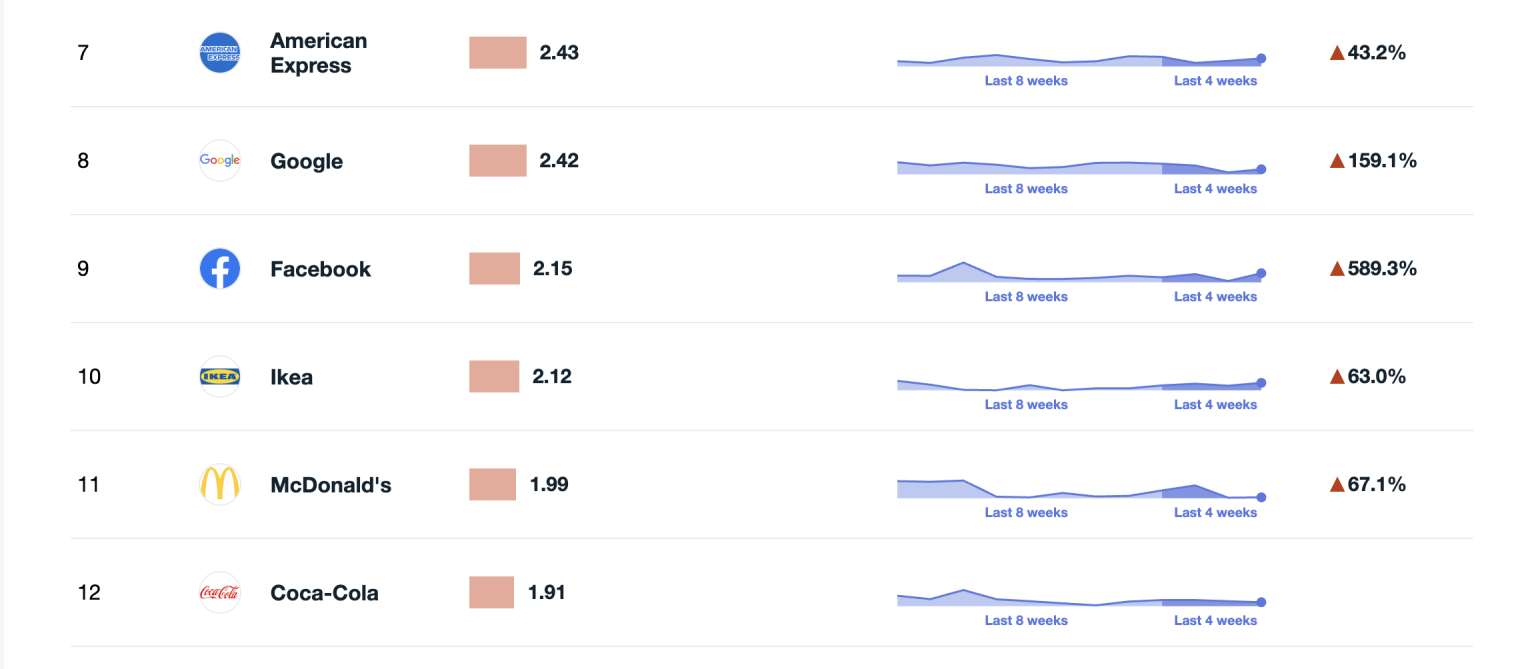The image size is (1536, 669).
Task: Open the Coca-Cola brand name link
Action: (x=324, y=593)
